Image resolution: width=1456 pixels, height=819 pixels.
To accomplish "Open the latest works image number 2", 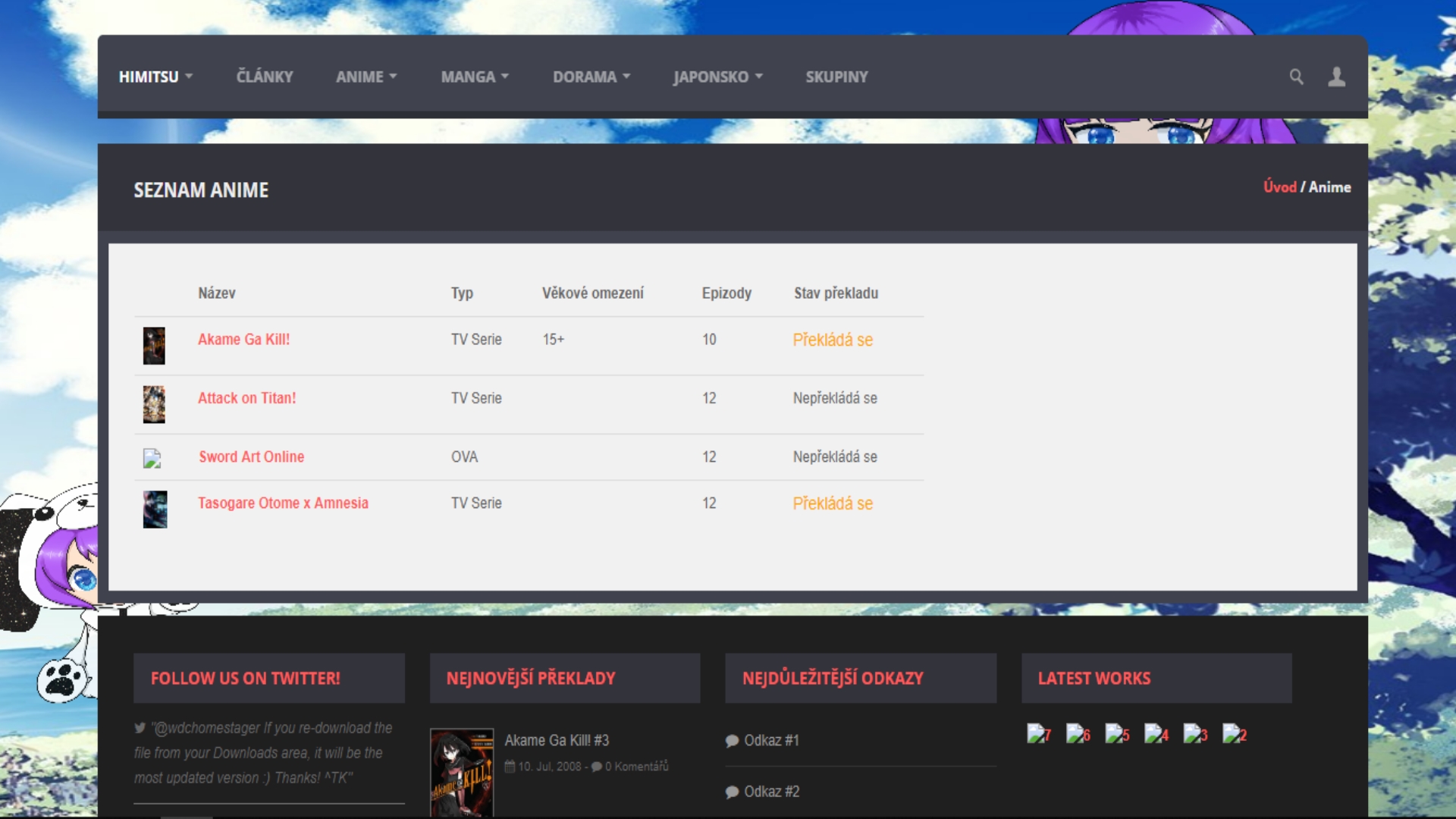I will pyautogui.click(x=1234, y=733).
